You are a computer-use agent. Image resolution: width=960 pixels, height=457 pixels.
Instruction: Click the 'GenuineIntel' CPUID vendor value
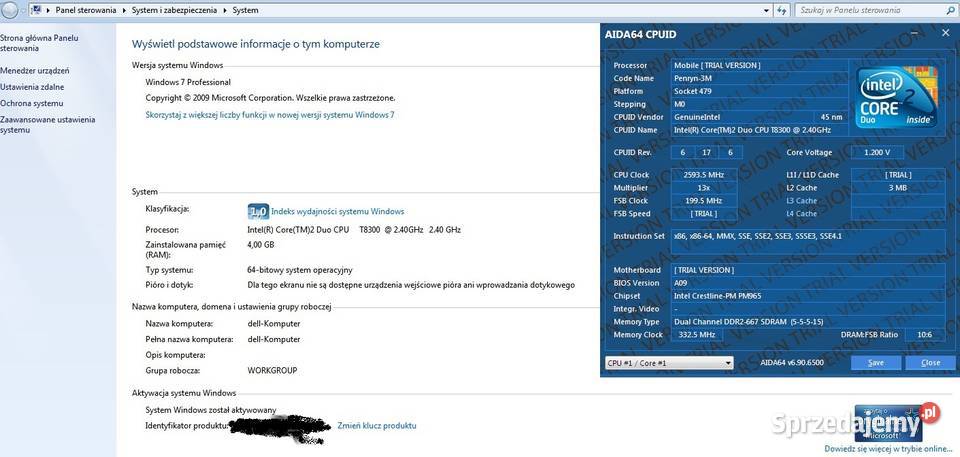697,117
